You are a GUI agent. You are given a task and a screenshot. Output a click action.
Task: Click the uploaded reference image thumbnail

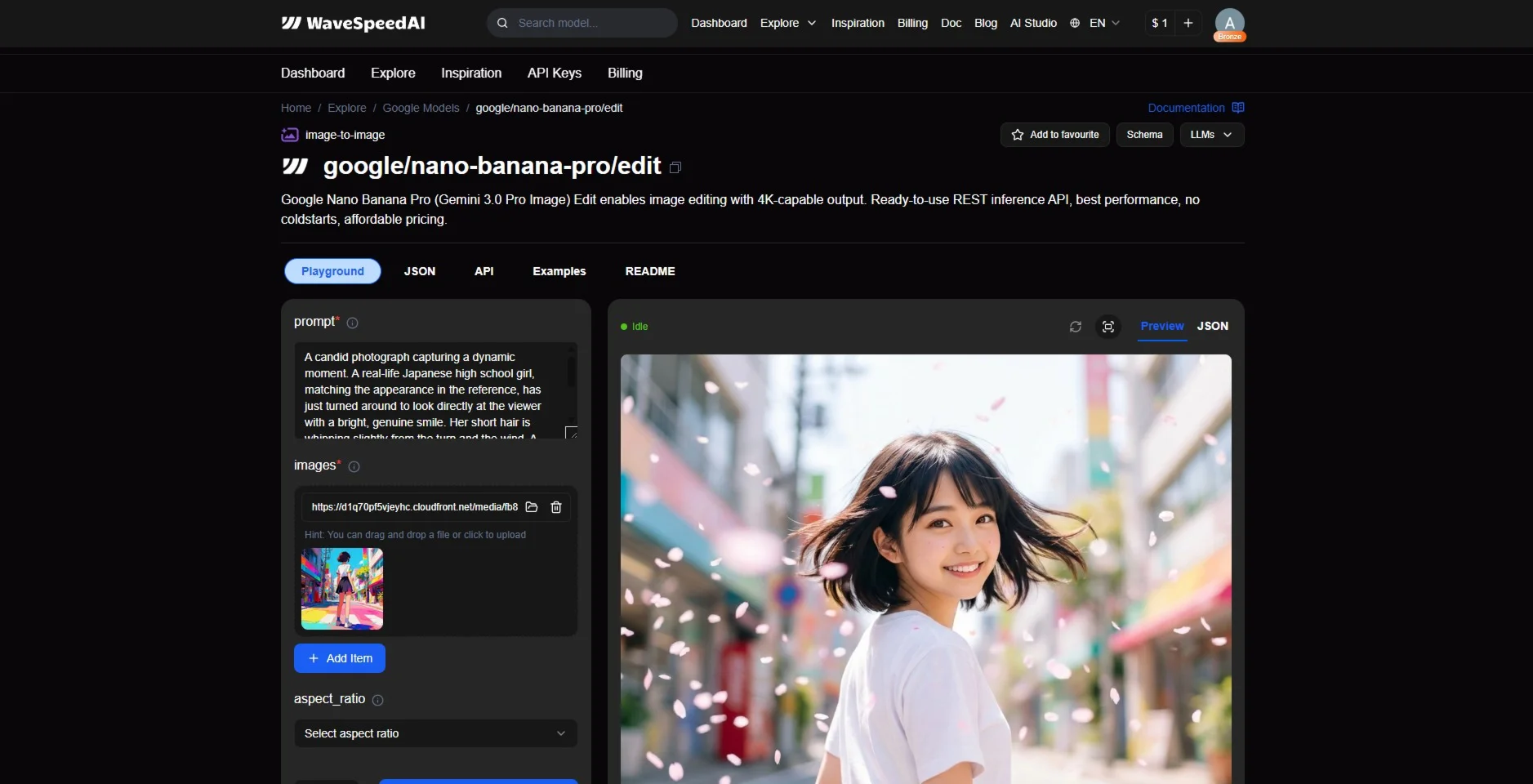tap(342, 589)
